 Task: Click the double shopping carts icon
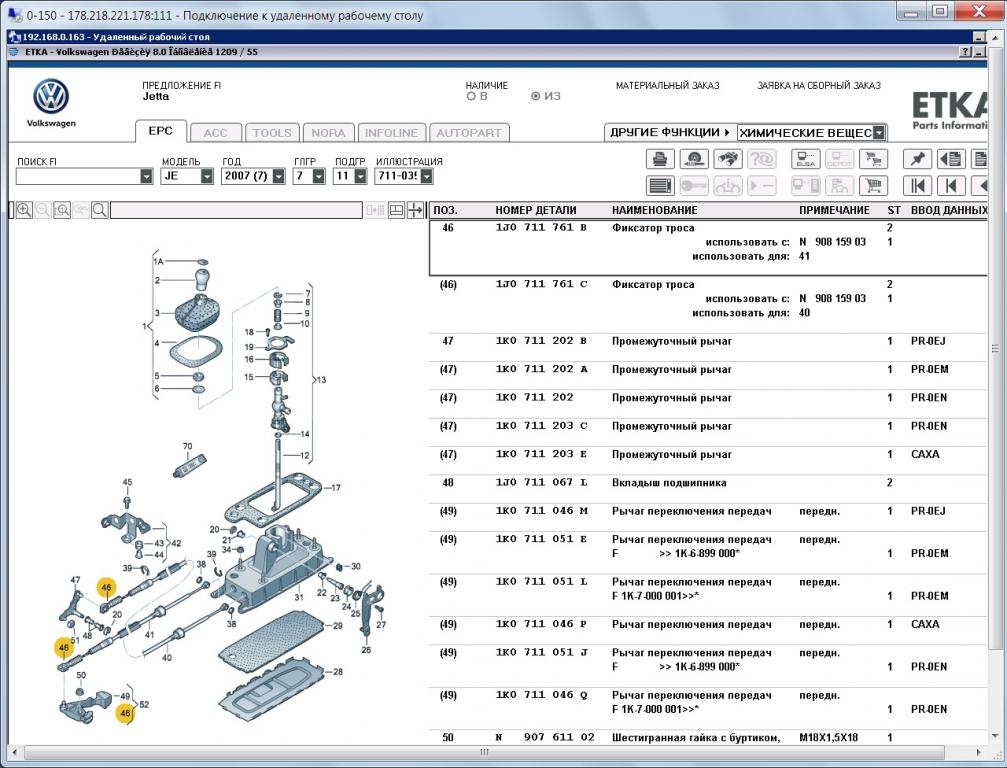pyautogui.click(x=873, y=159)
